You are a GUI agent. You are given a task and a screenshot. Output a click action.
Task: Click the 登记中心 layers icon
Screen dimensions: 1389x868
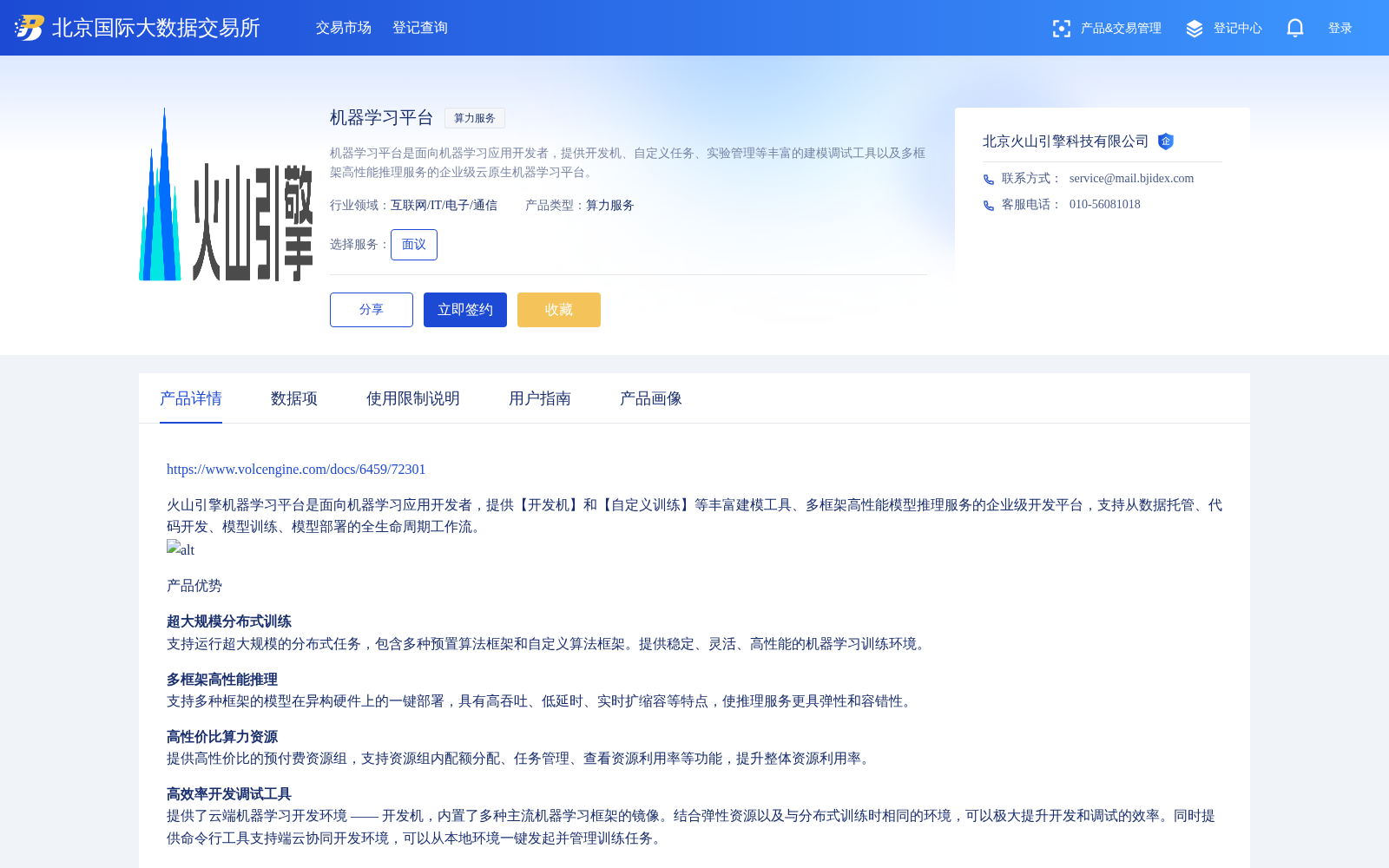(x=1195, y=29)
